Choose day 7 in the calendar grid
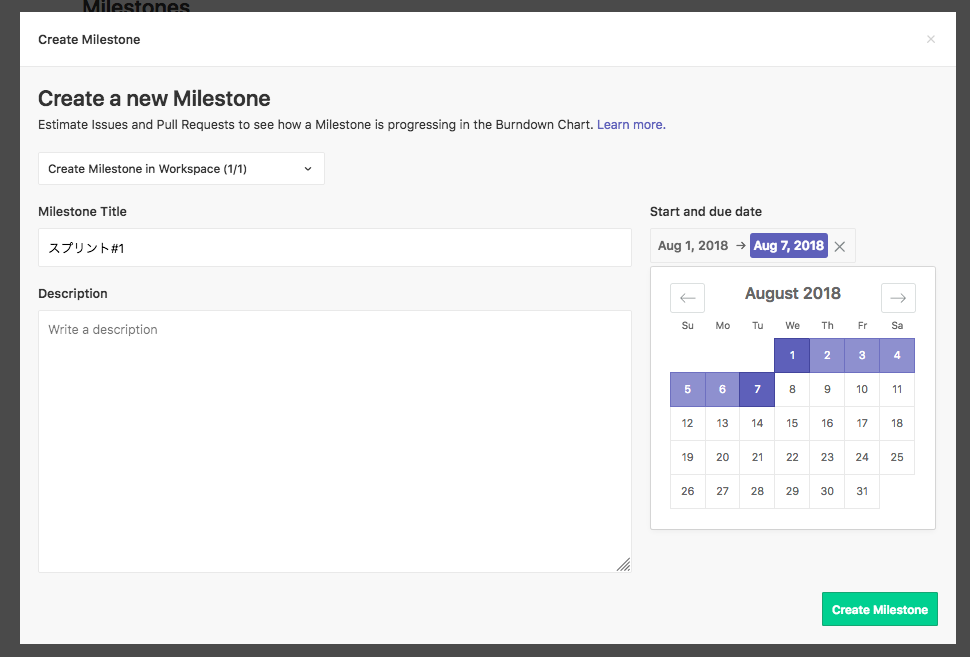This screenshot has width=970, height=657. pyautogui.click(x=757, y=389)
